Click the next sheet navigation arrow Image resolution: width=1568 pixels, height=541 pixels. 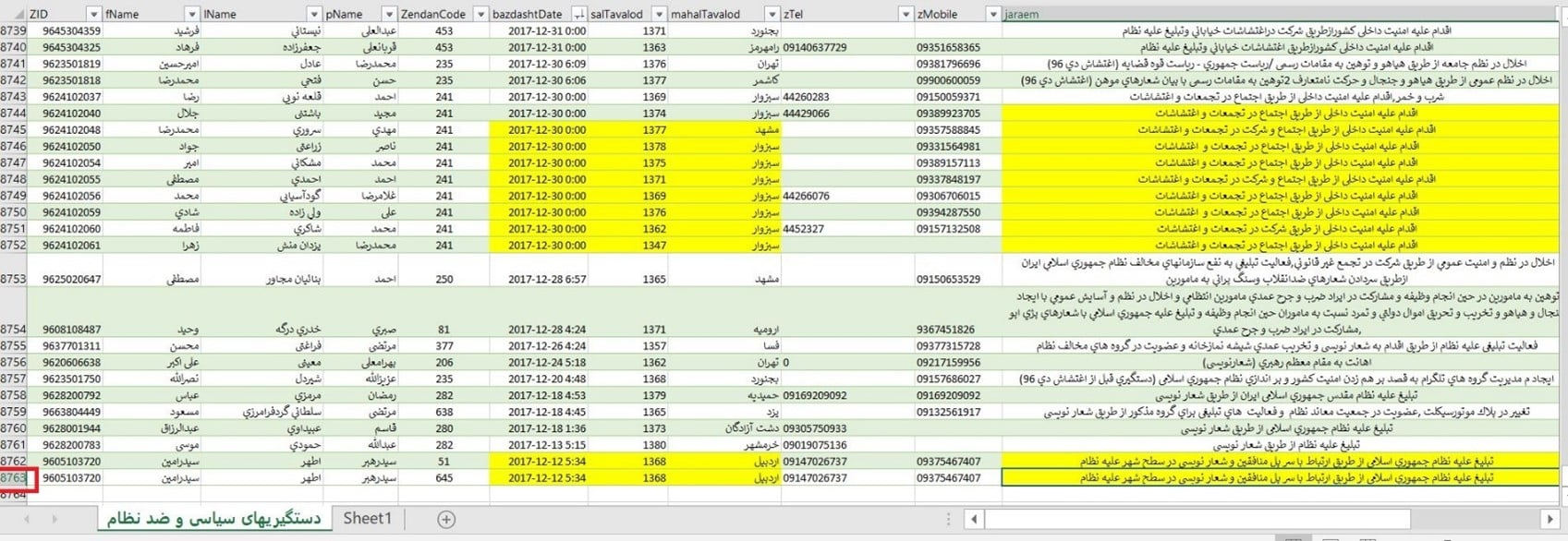[54, 519]
